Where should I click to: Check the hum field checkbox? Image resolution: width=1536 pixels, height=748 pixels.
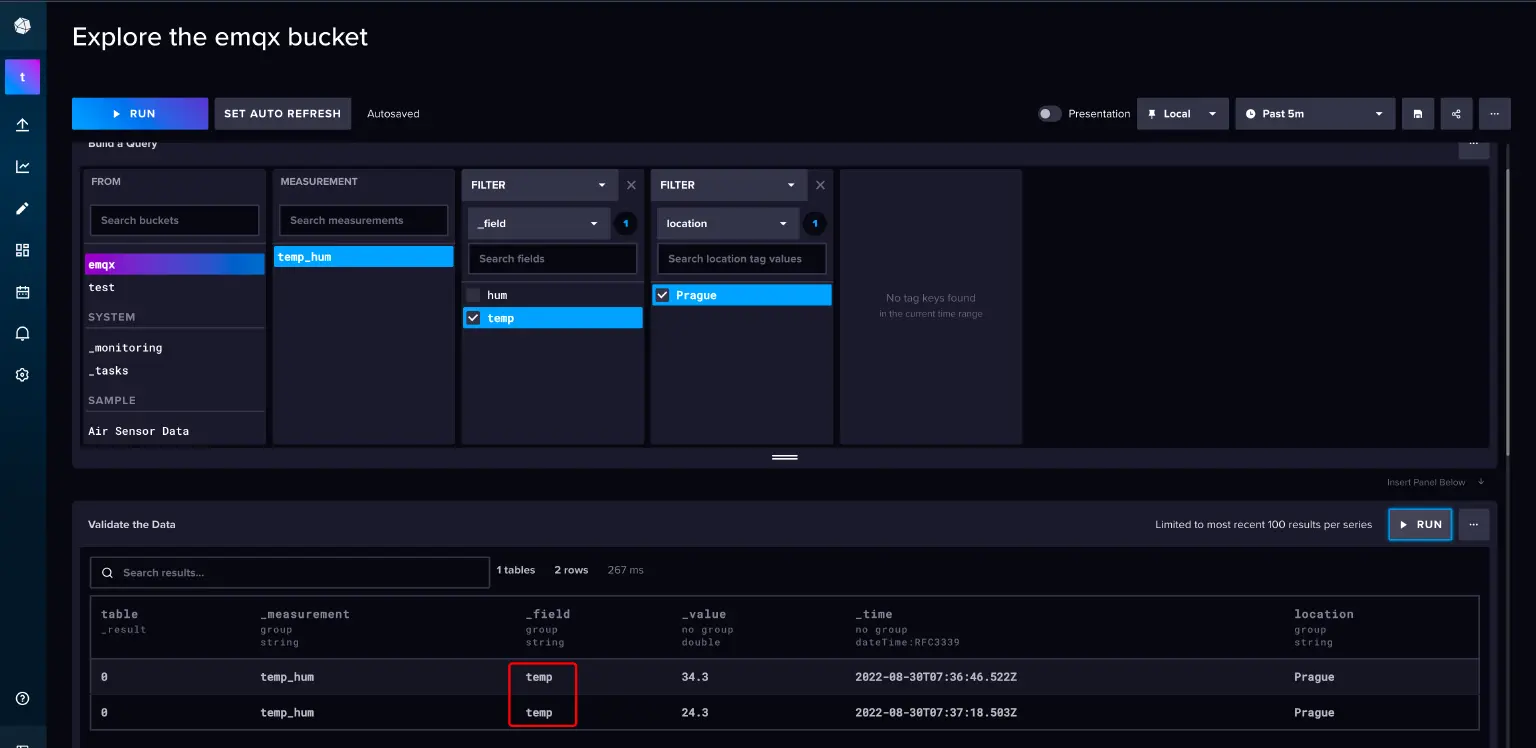click(473, 294)
